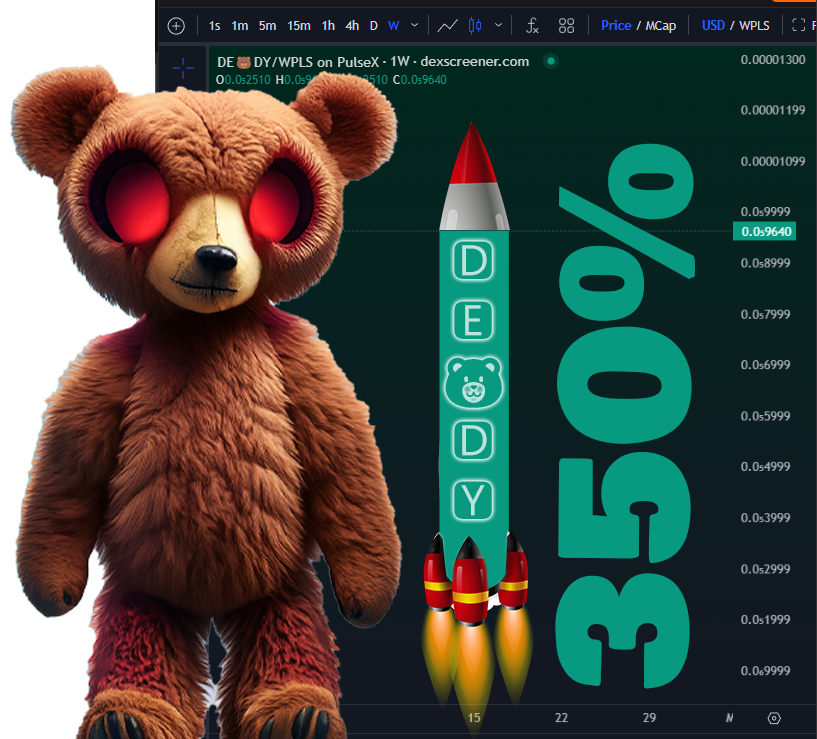
Task: Open chart settings gear icon
Action: [774, 718]
